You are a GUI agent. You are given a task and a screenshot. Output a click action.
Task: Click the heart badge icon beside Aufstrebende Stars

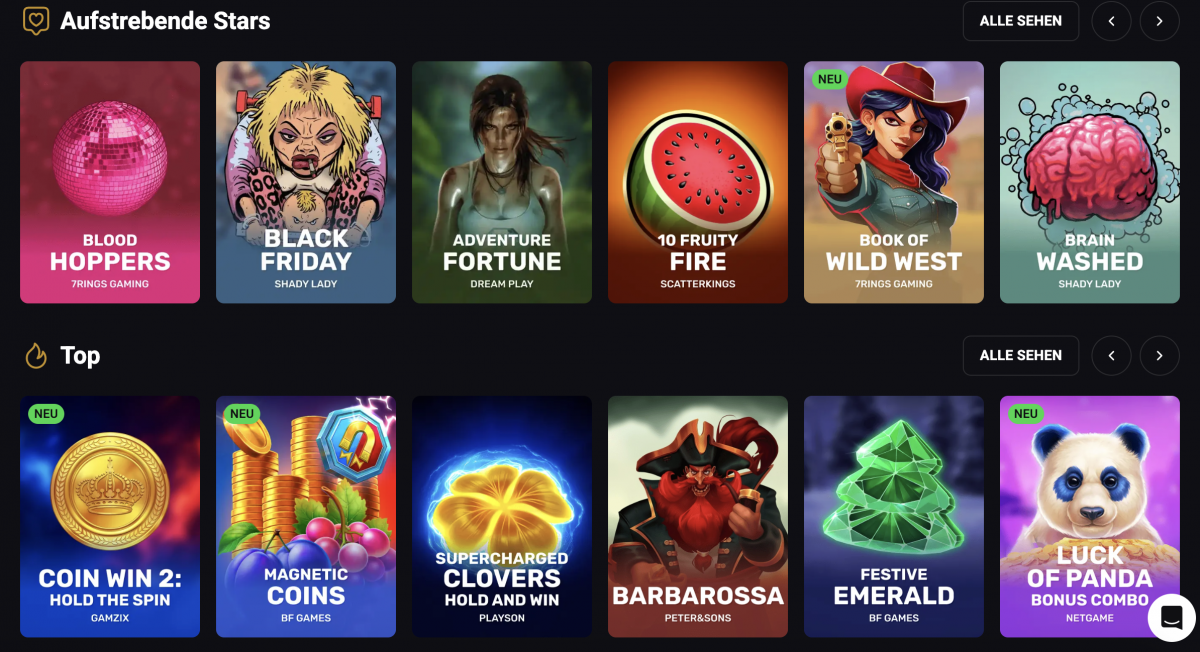click(36, 21)
